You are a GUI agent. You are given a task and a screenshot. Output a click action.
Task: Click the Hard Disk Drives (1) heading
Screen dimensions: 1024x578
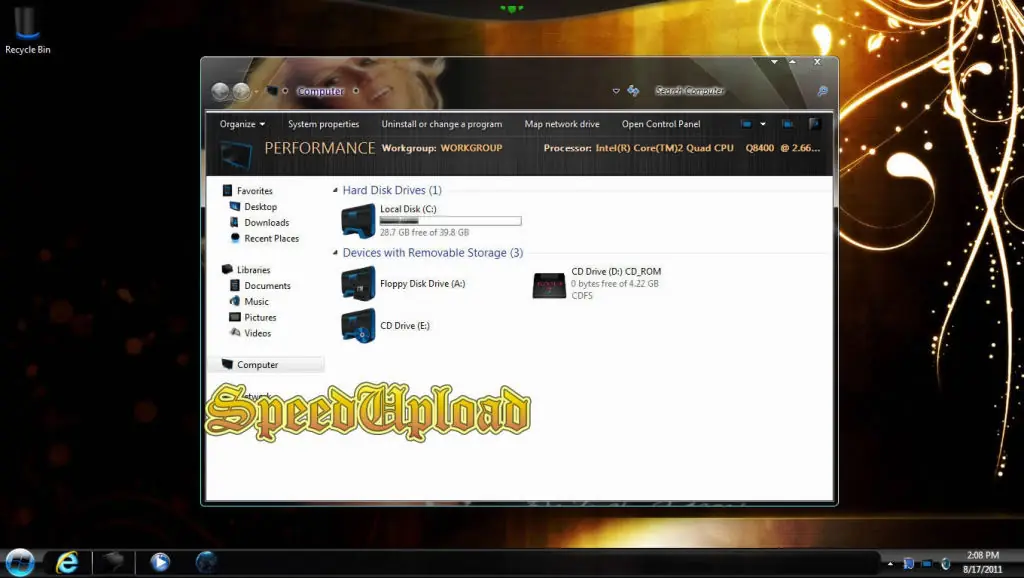[x=392, y=190]
